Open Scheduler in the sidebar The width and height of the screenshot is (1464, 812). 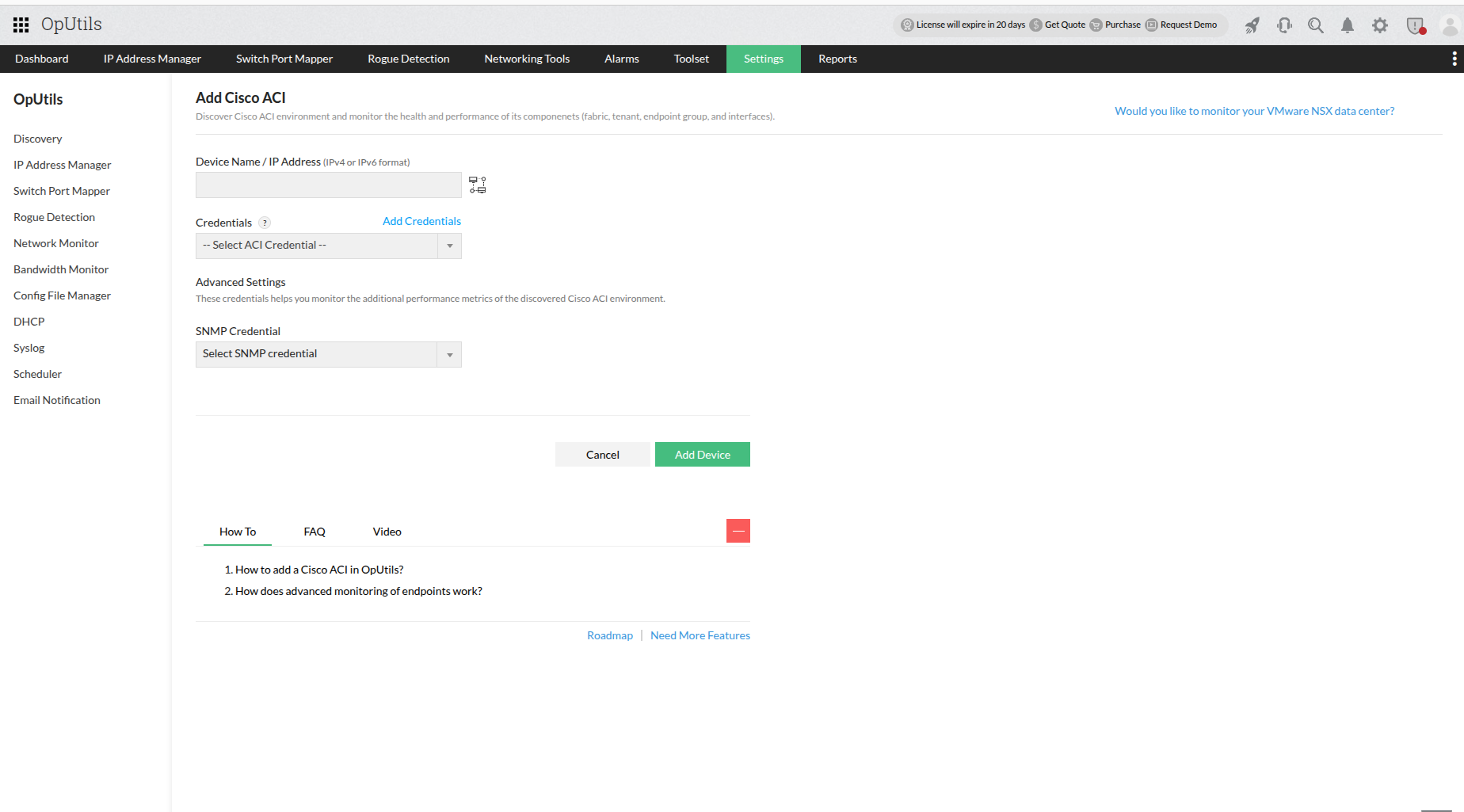tap(38, 374)
